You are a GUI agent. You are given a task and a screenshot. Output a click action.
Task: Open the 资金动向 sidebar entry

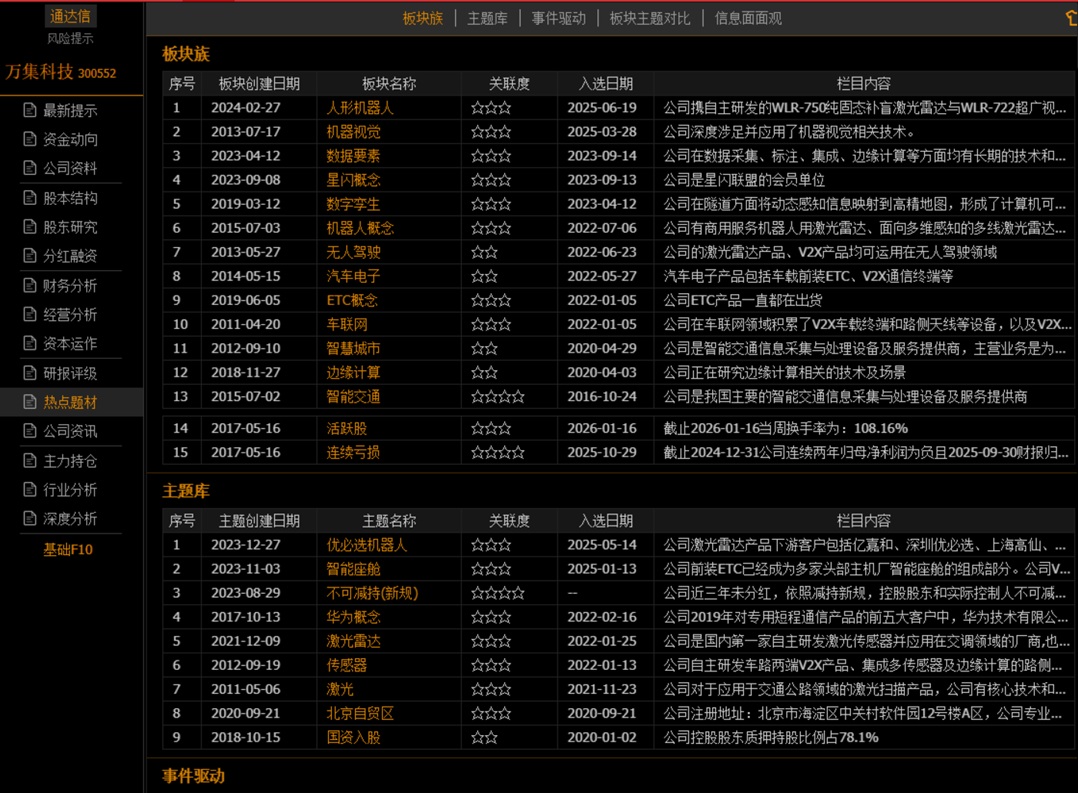pyautogui.click(x=70, y=139)
